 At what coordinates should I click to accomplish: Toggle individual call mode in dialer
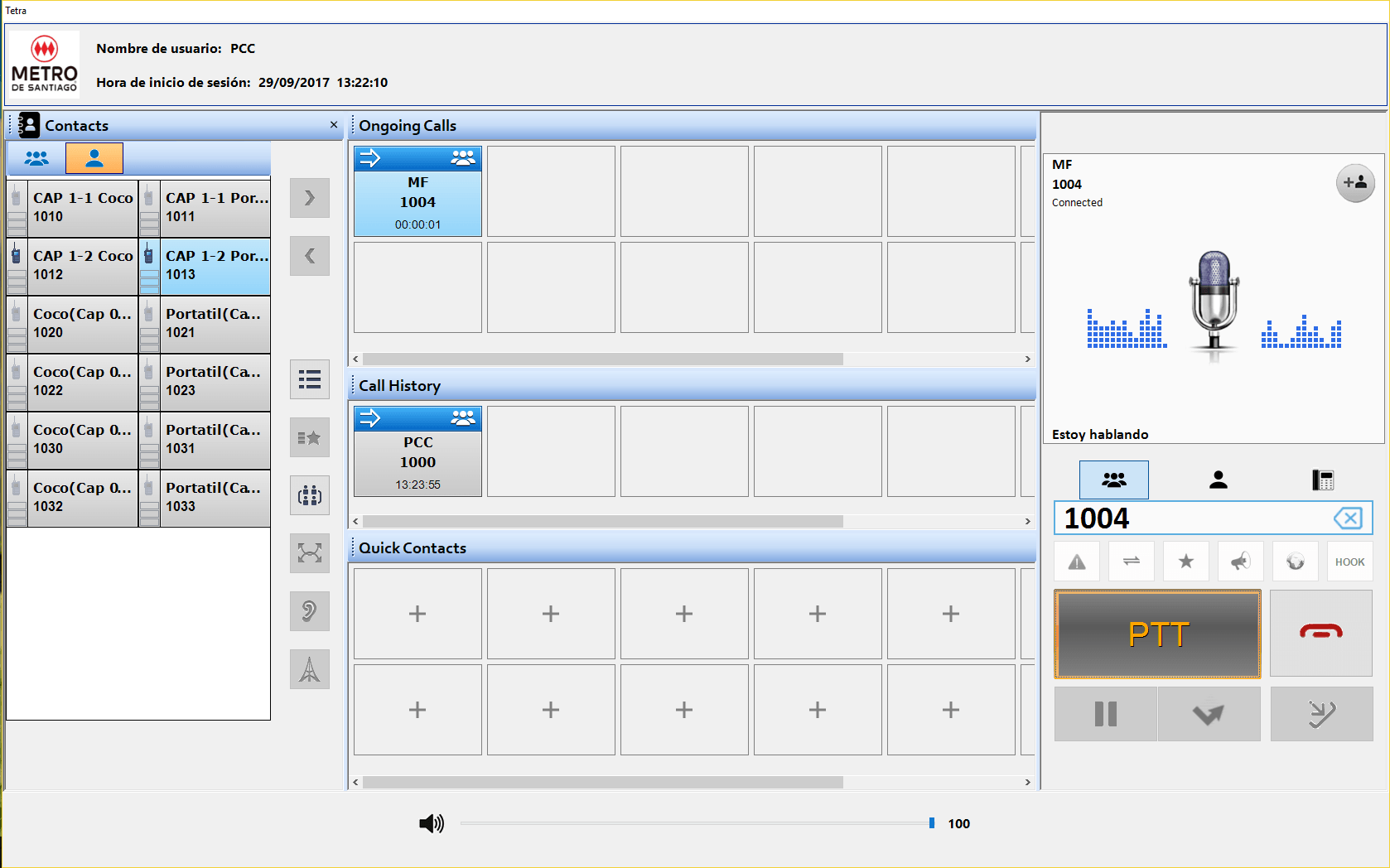(1218, 480)
